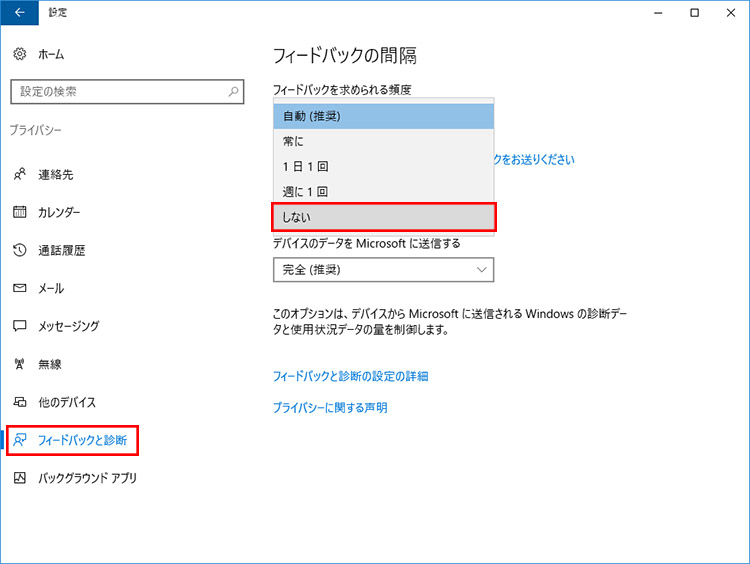The height and width of the screenshot is (564, 750).
Task: Click the カレンダー calendar icon
Action: pyautogui.click(x=20, y=211)
